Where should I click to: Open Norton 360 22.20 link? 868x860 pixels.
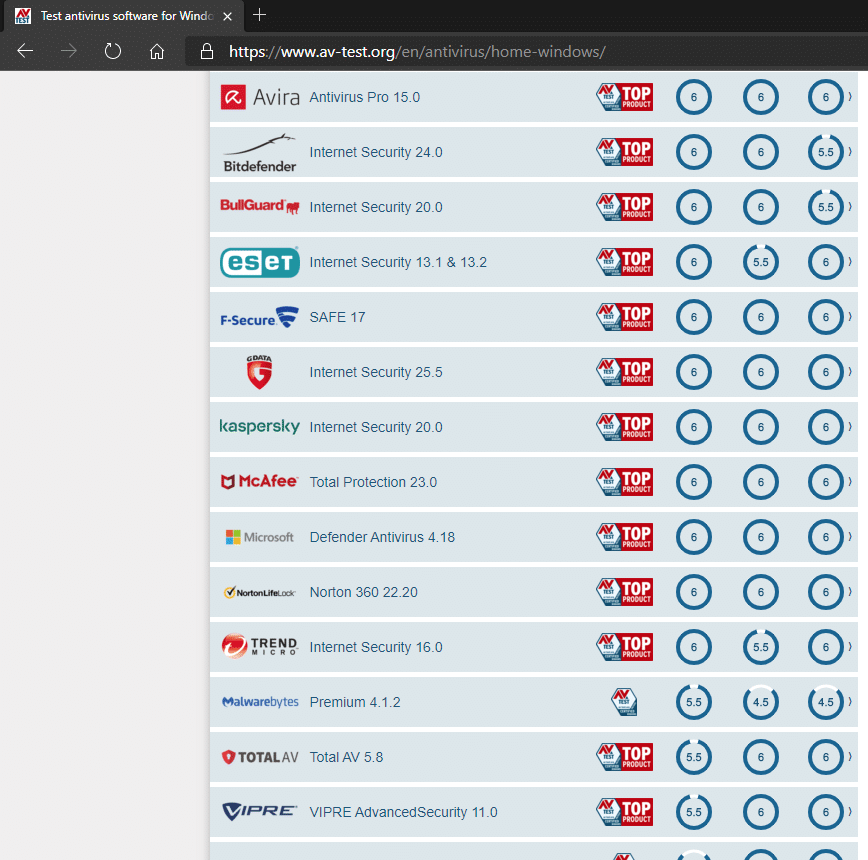pyautogui.click(x=363, y=592)
